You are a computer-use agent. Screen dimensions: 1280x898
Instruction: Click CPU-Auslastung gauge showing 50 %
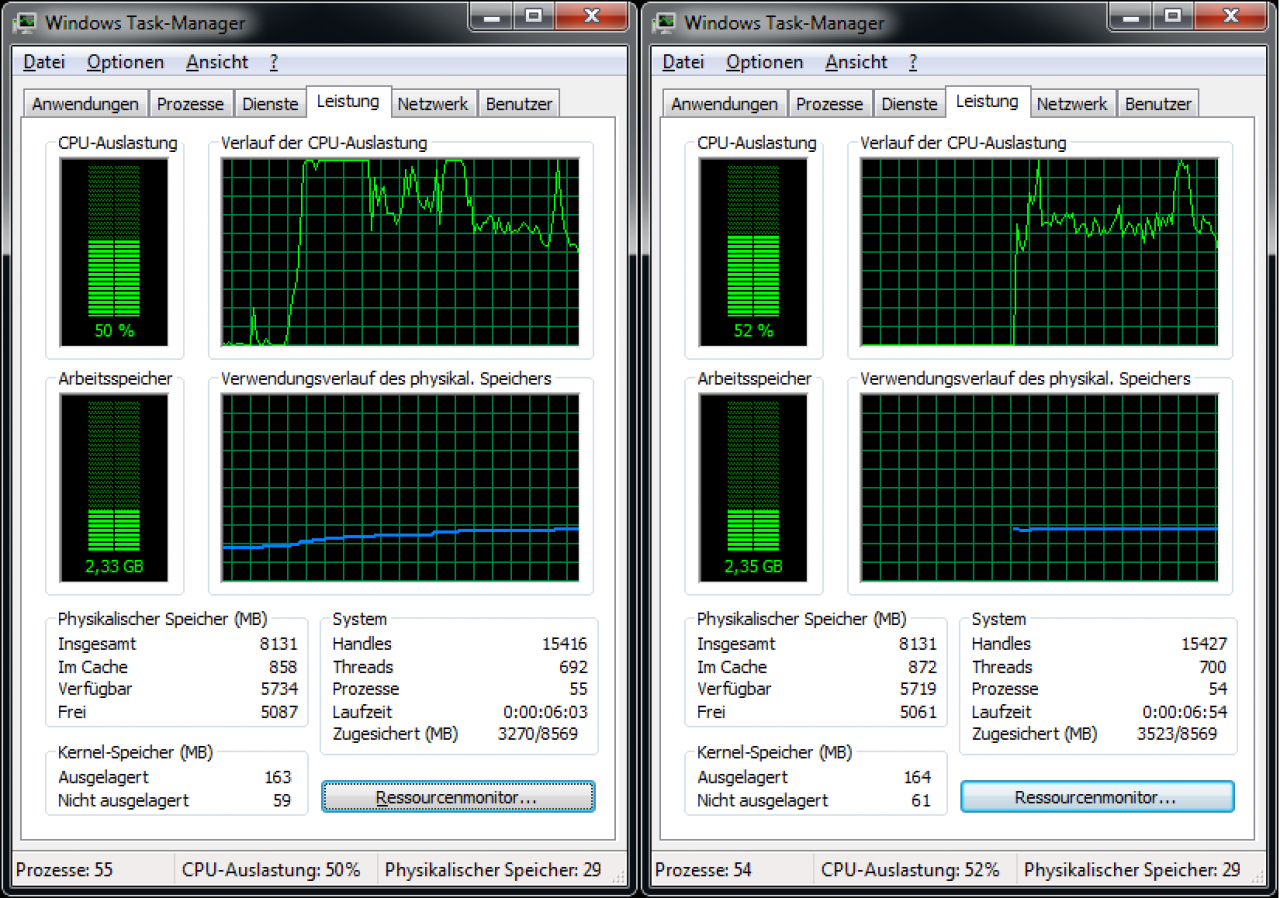coord(114,252)
